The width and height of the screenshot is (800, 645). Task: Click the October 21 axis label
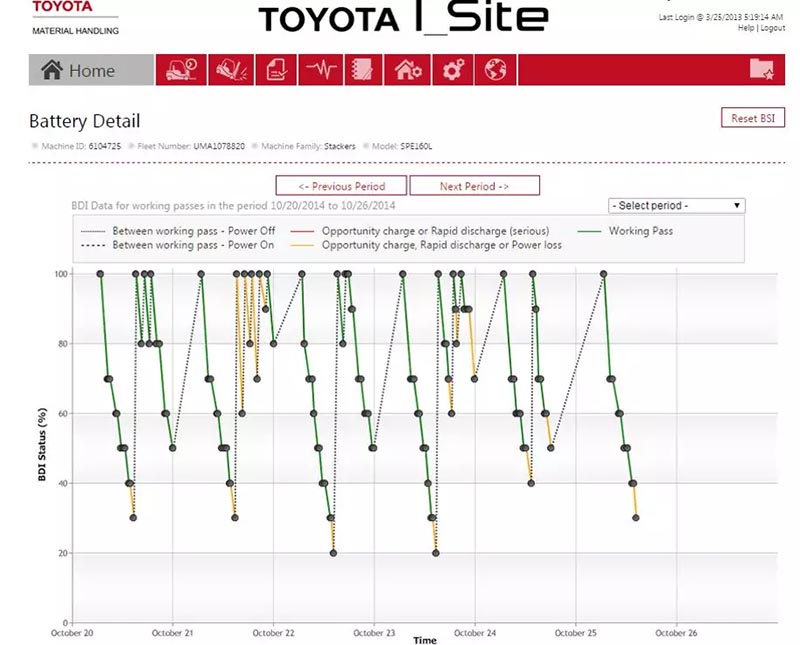click(172, 633)
